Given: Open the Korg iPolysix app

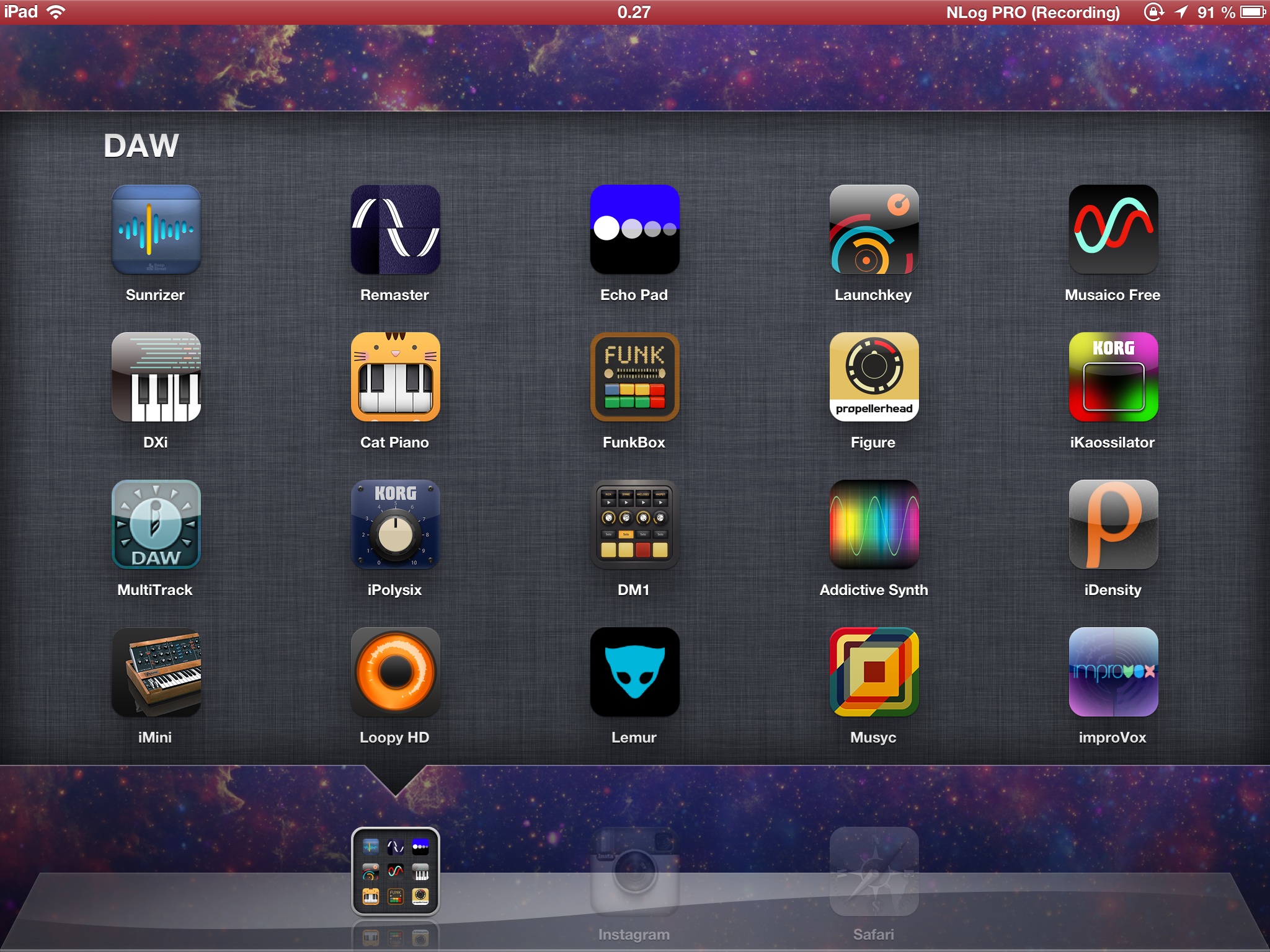Looking at the screenshot, I should pyautogui.click(x=395, y=524).
